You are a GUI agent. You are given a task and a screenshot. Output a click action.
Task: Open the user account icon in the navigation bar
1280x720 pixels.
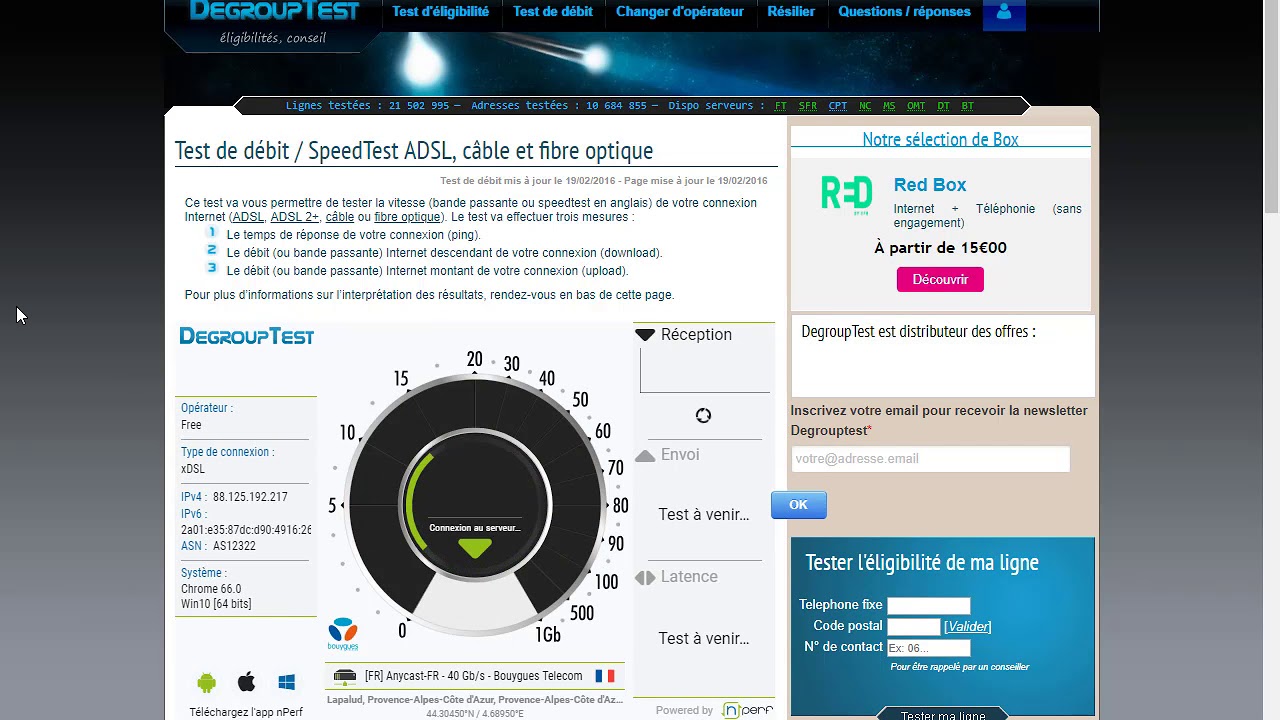(x=1004, y=14)
